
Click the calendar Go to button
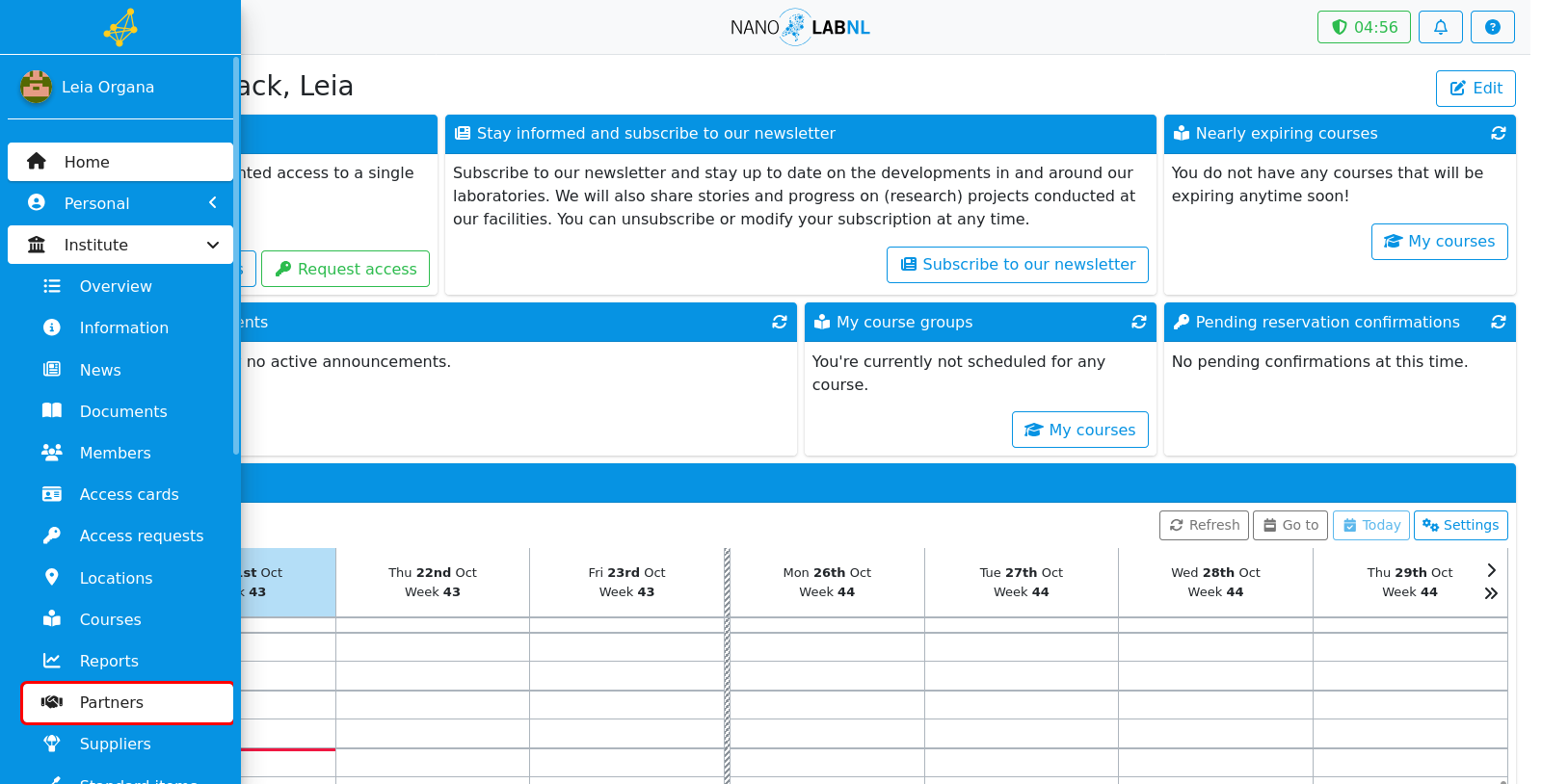pyautogui.click(x=1289, y=526)
